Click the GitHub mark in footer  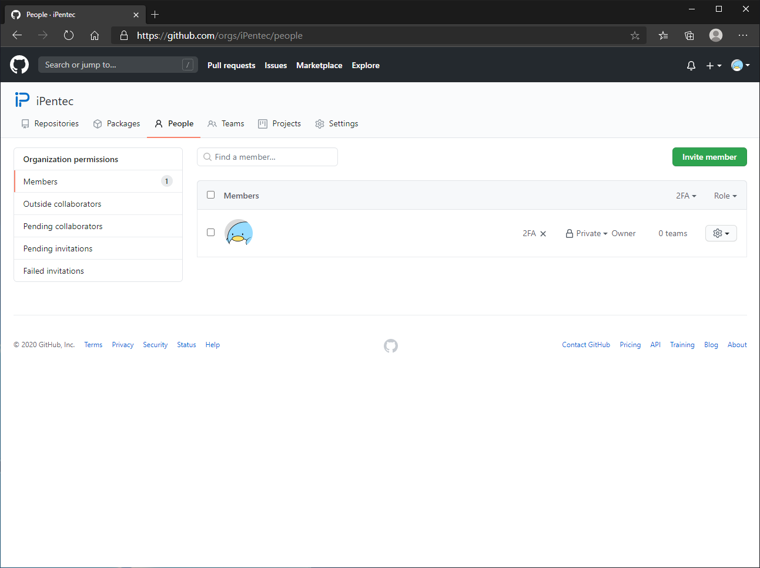tap(391, 346)
